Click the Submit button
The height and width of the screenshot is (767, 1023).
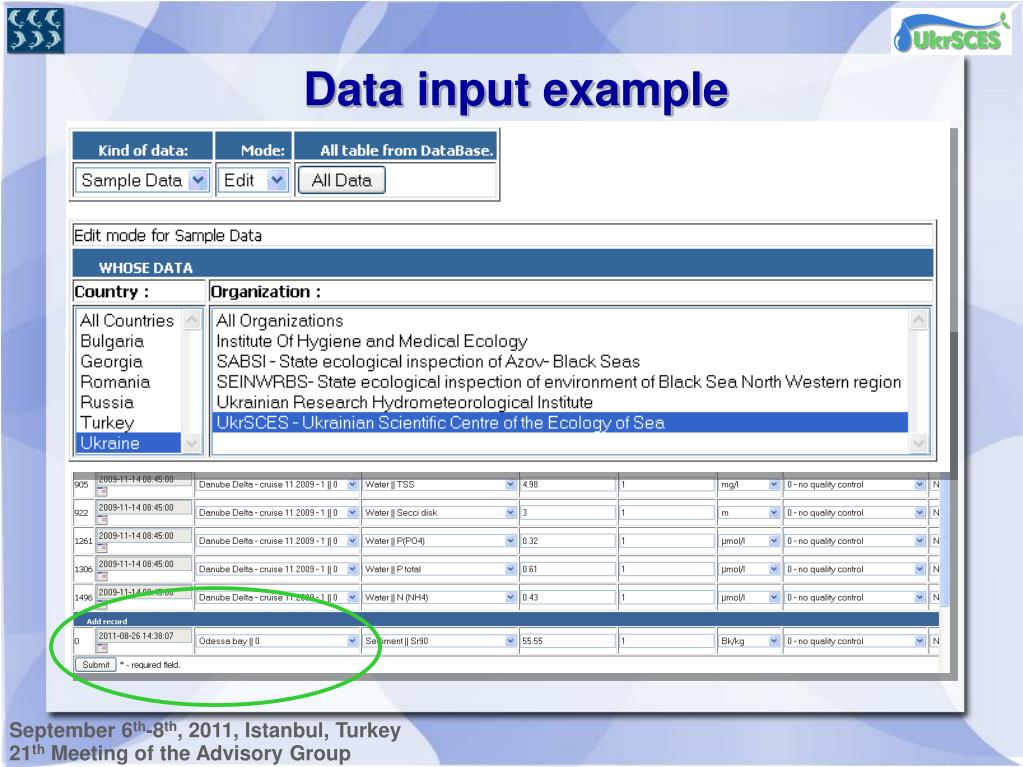point(95,665)
